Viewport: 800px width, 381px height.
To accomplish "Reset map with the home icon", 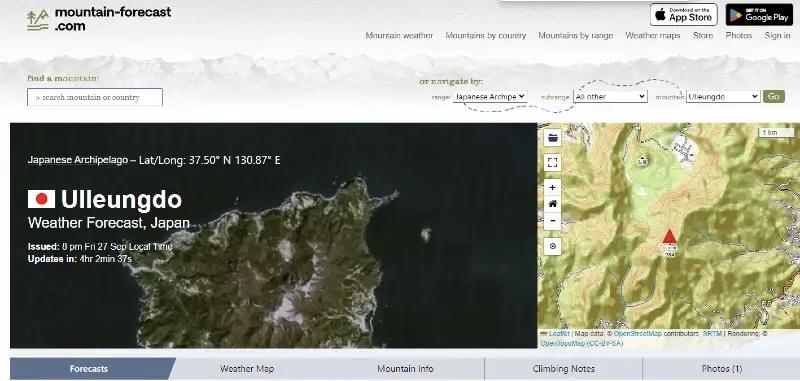I will 553,204.
